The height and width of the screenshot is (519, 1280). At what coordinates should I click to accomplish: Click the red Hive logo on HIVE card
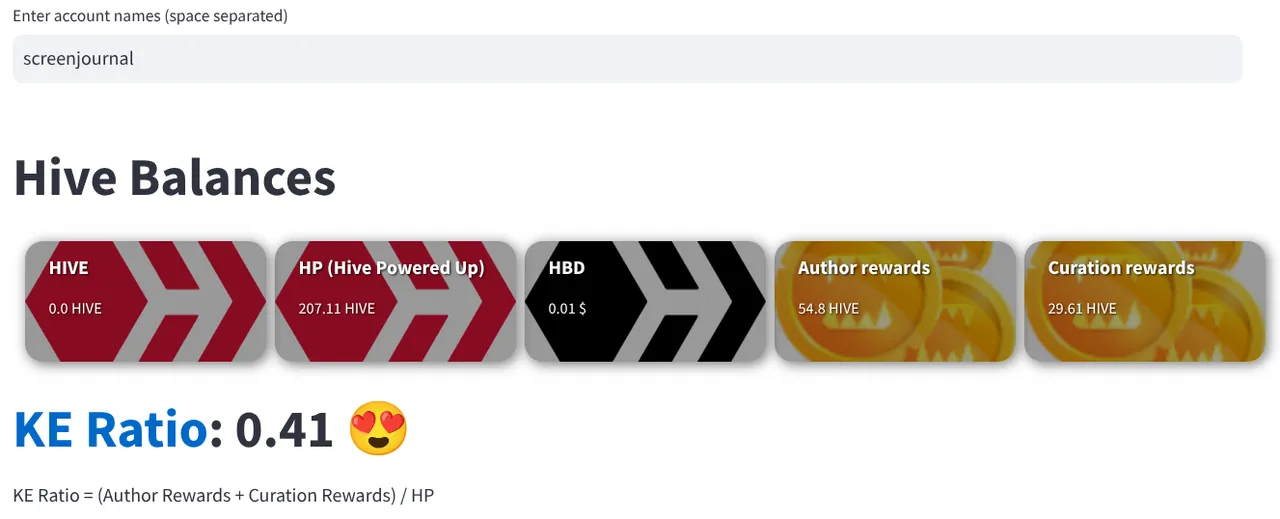(146, 301)
